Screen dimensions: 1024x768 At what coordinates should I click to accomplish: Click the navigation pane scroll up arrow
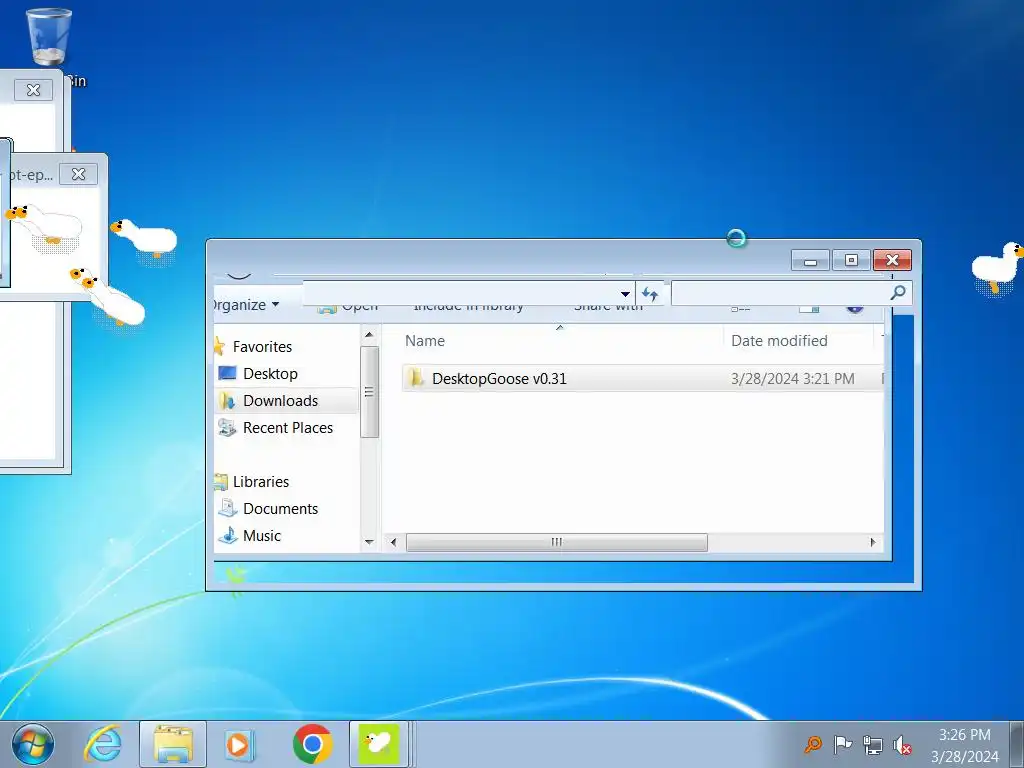coord(369,334)
